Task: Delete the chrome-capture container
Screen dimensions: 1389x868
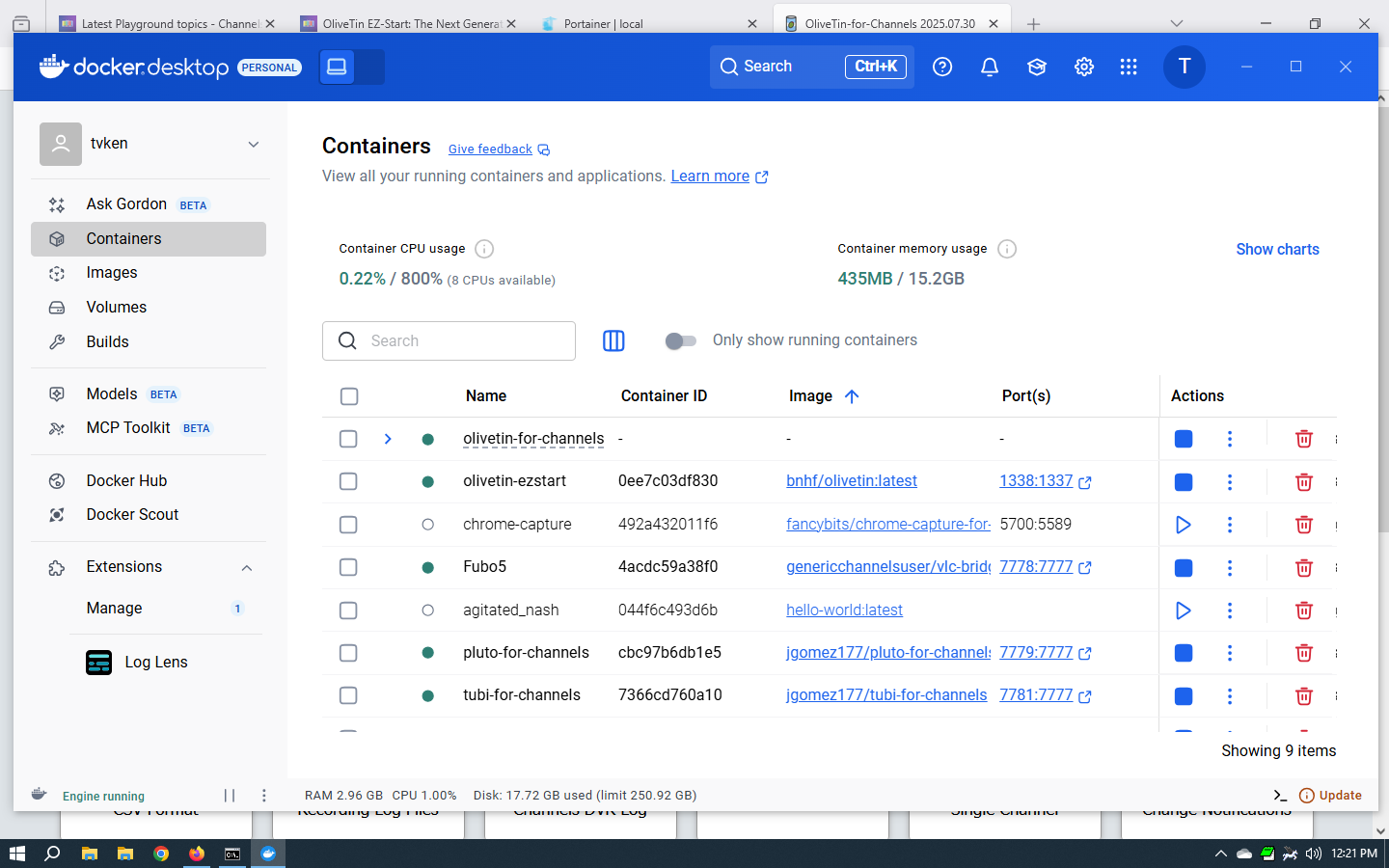Action: click(1303, 525)
